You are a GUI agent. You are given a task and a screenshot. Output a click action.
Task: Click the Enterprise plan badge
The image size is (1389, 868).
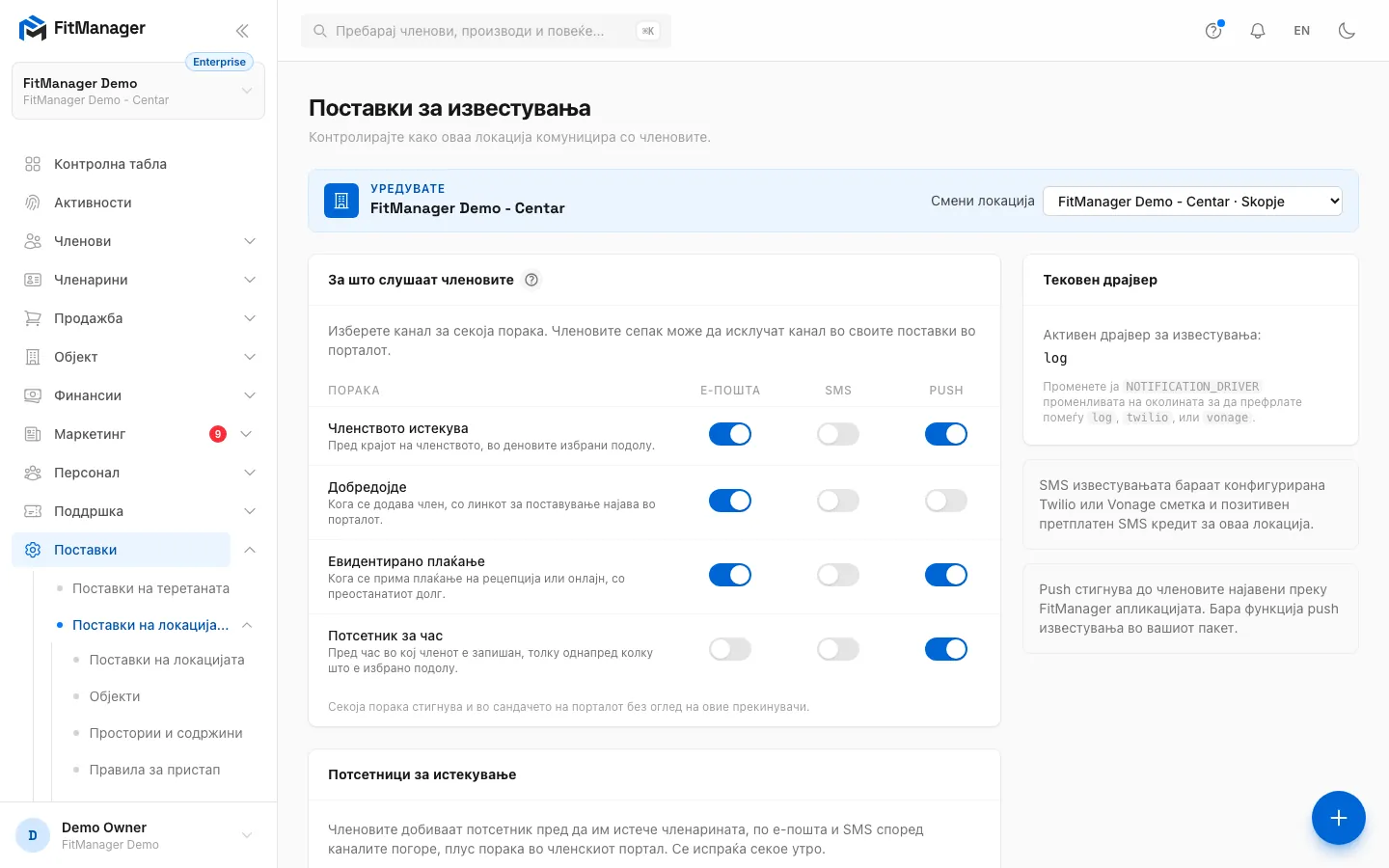tap(219, 62)
